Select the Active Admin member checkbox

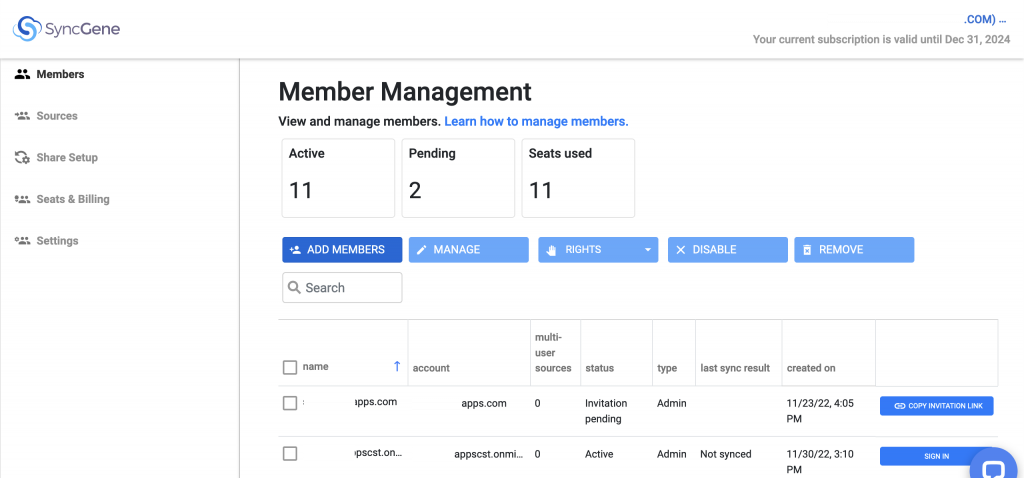point(290,454)
